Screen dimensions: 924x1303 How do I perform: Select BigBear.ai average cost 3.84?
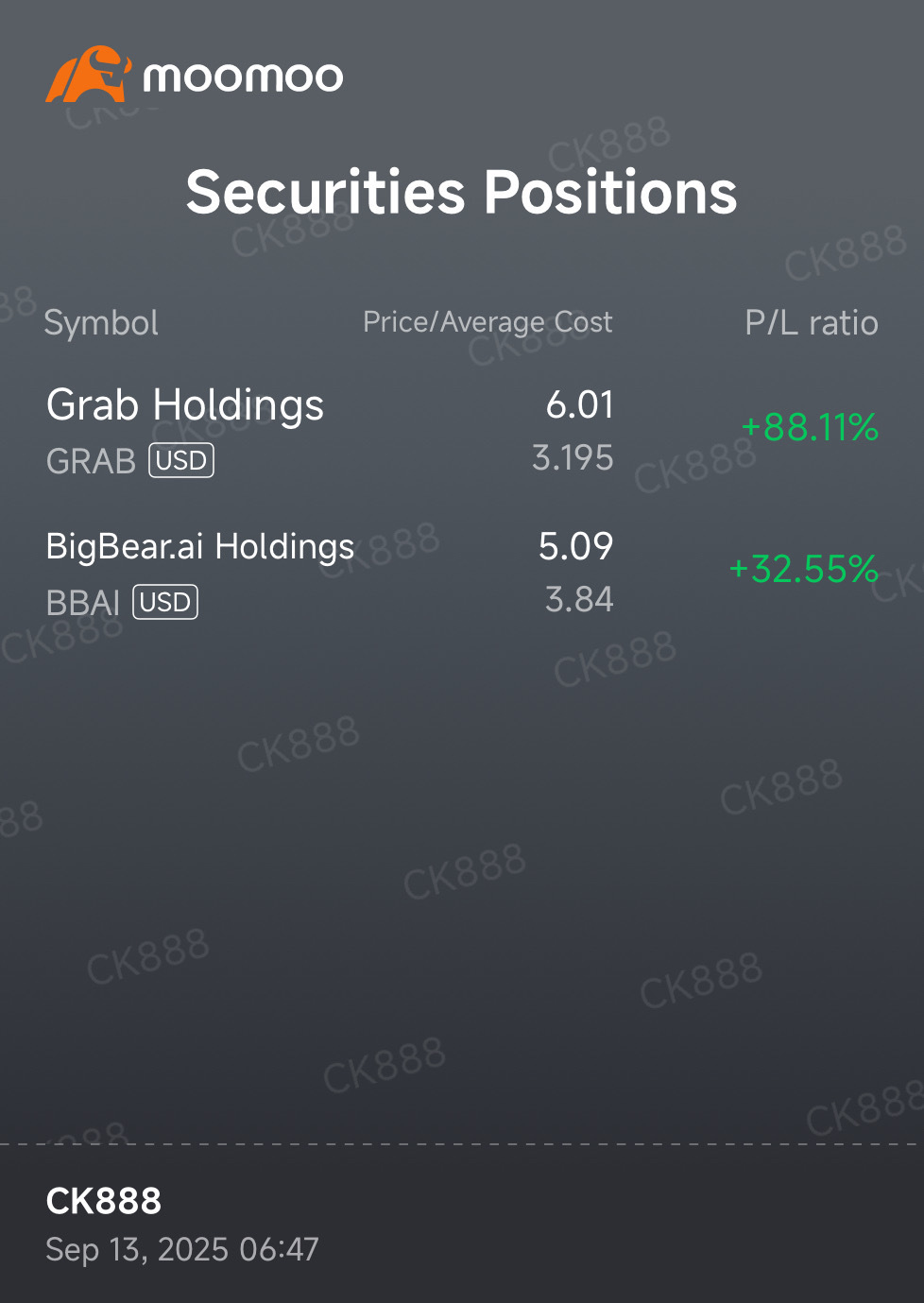click(x=579, y=599)
